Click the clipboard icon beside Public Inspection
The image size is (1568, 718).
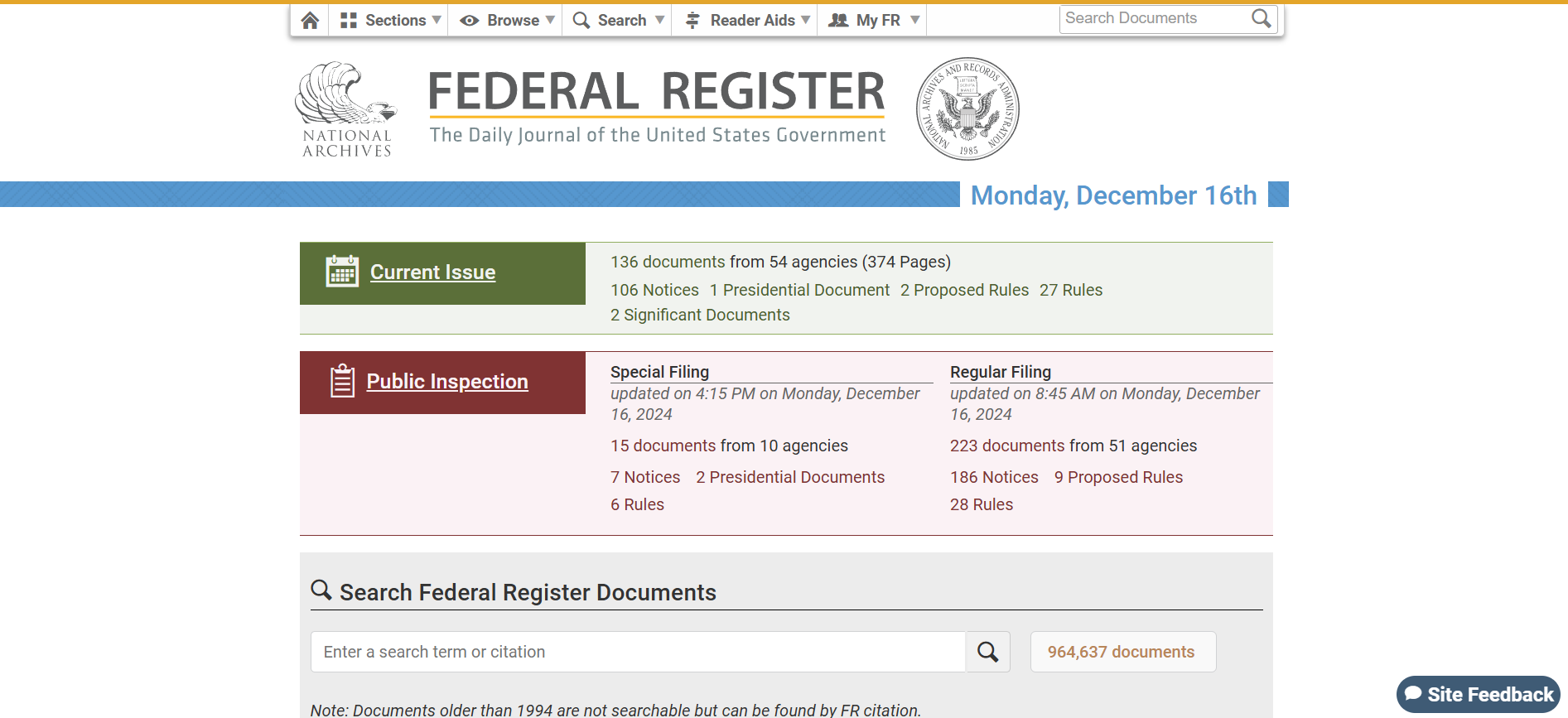(x=342, y=381)
